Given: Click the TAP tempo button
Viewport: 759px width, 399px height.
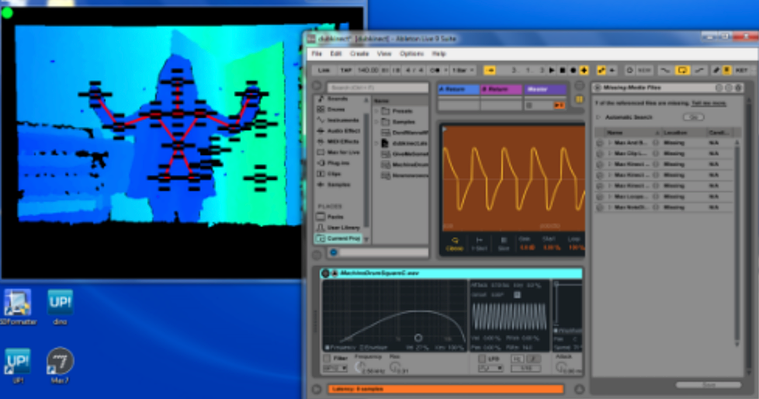Looking at the screenshot, I should (346, 70).
